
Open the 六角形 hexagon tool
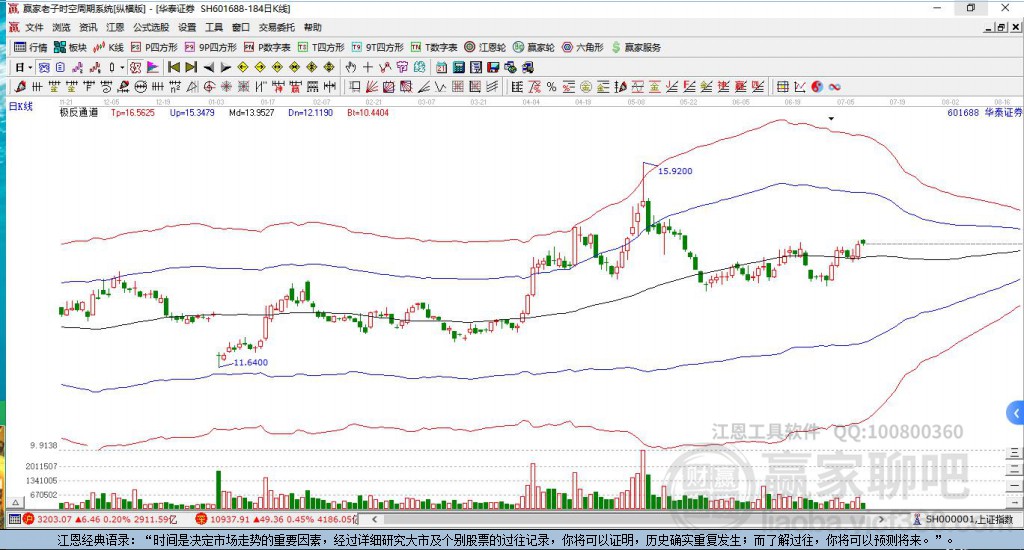[583, 47]
